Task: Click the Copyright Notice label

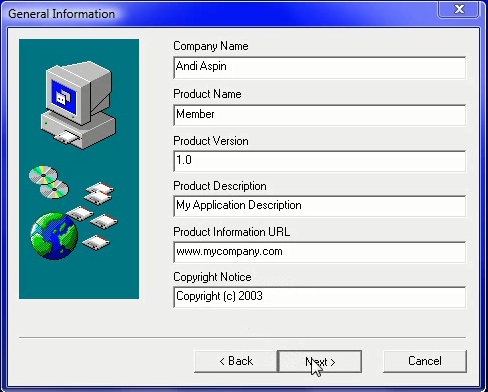Action: coord(212,277)
